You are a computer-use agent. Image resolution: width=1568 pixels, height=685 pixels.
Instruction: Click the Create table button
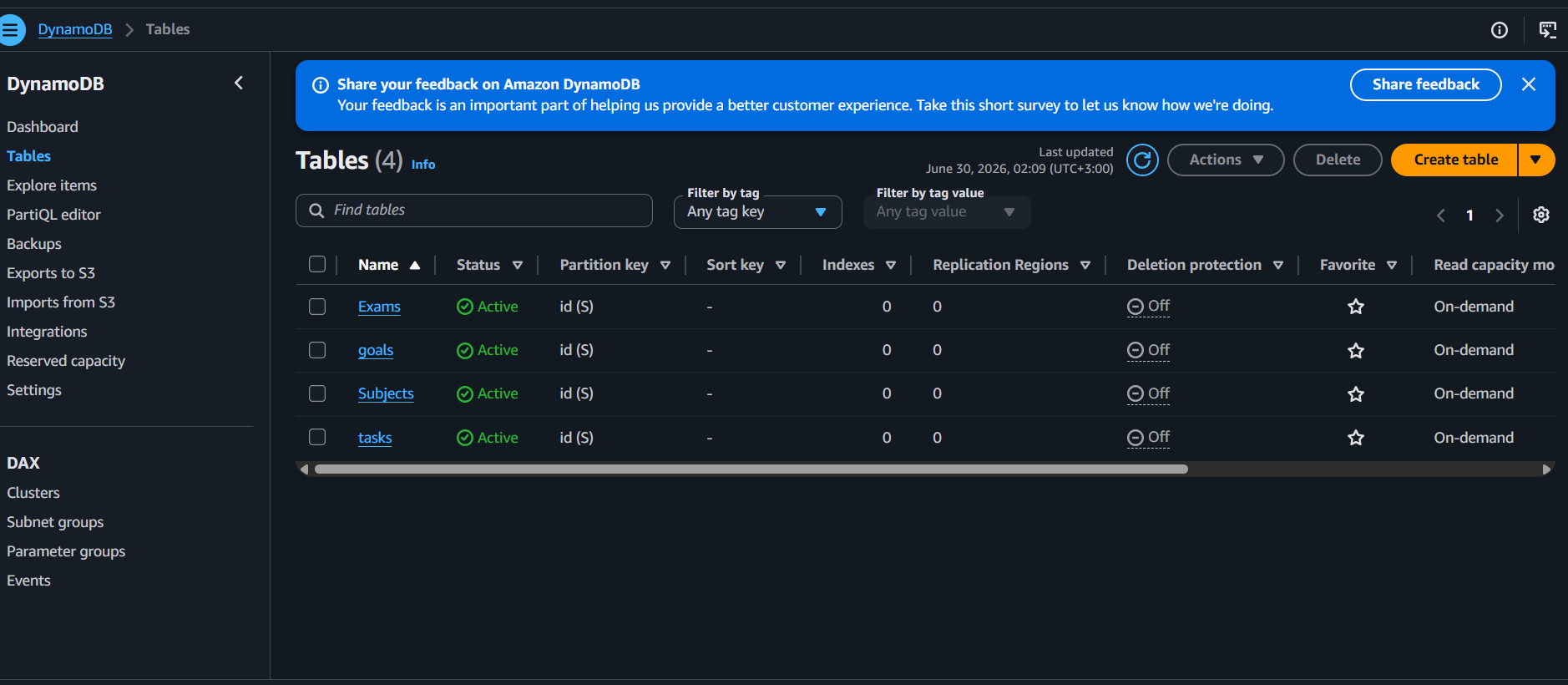tap(1454, 160)
